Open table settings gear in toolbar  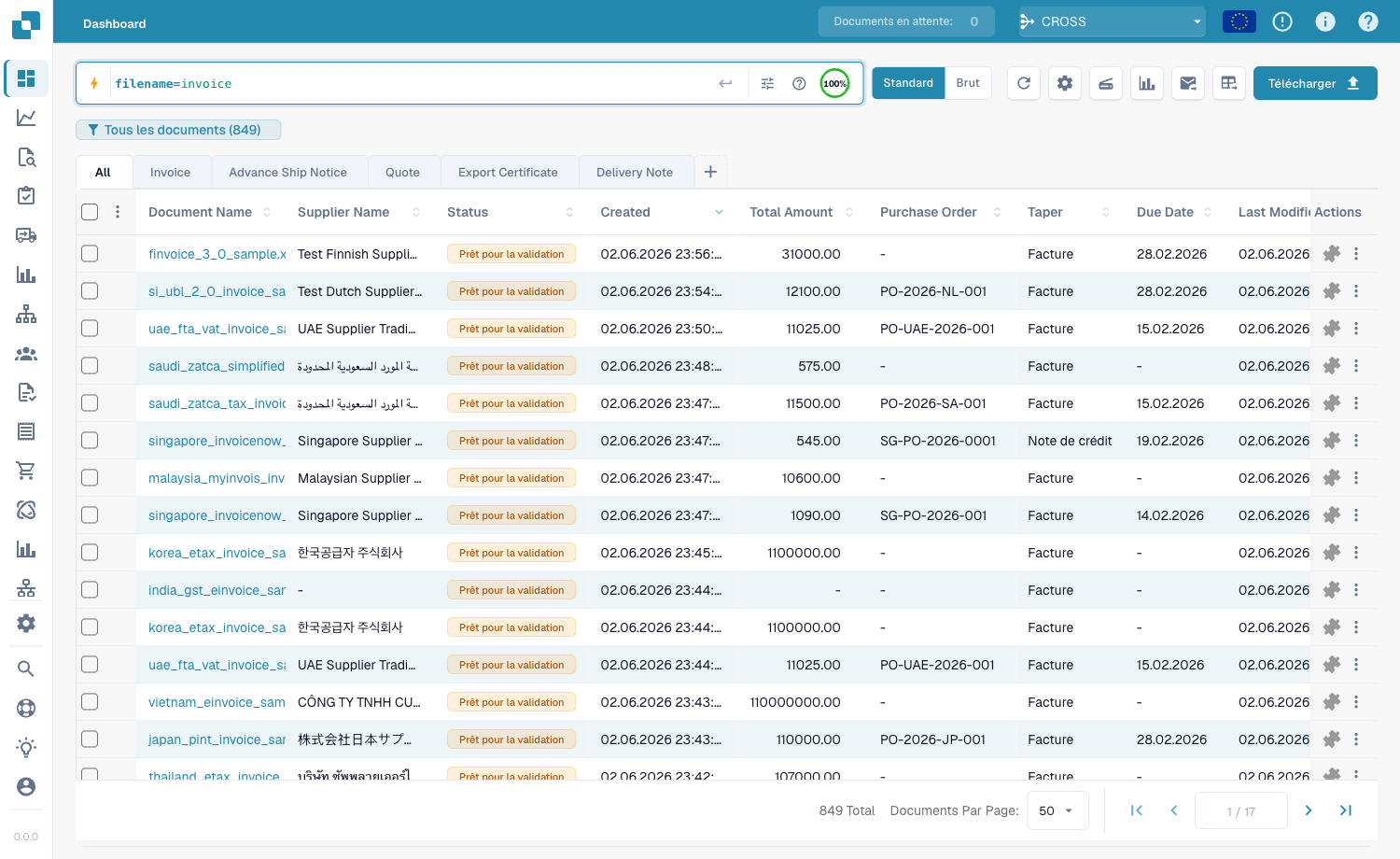1065,83
